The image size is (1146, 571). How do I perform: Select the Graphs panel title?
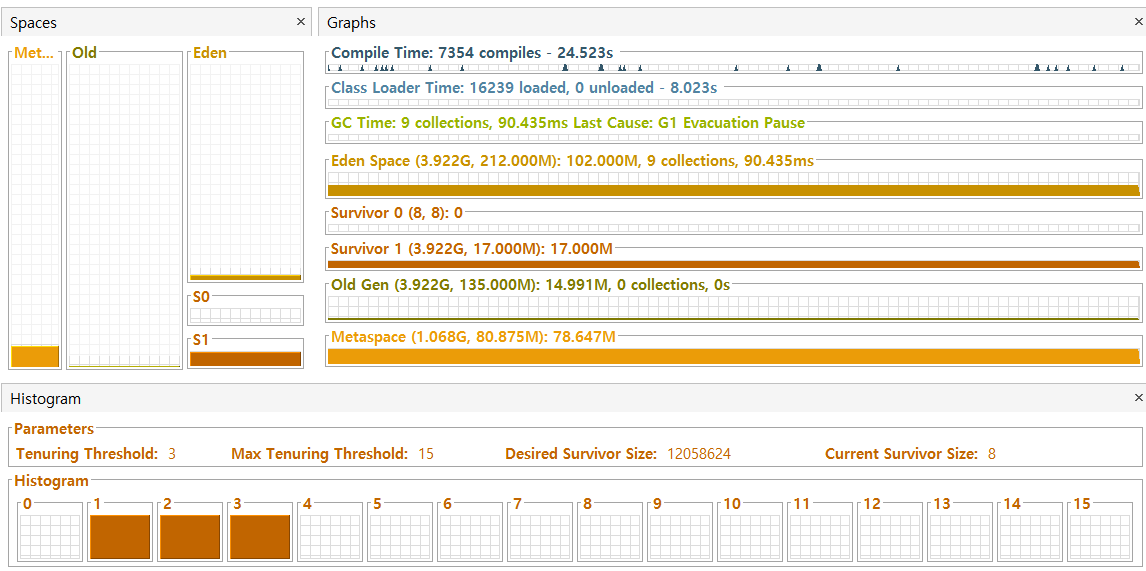click(x=352, y=23)
